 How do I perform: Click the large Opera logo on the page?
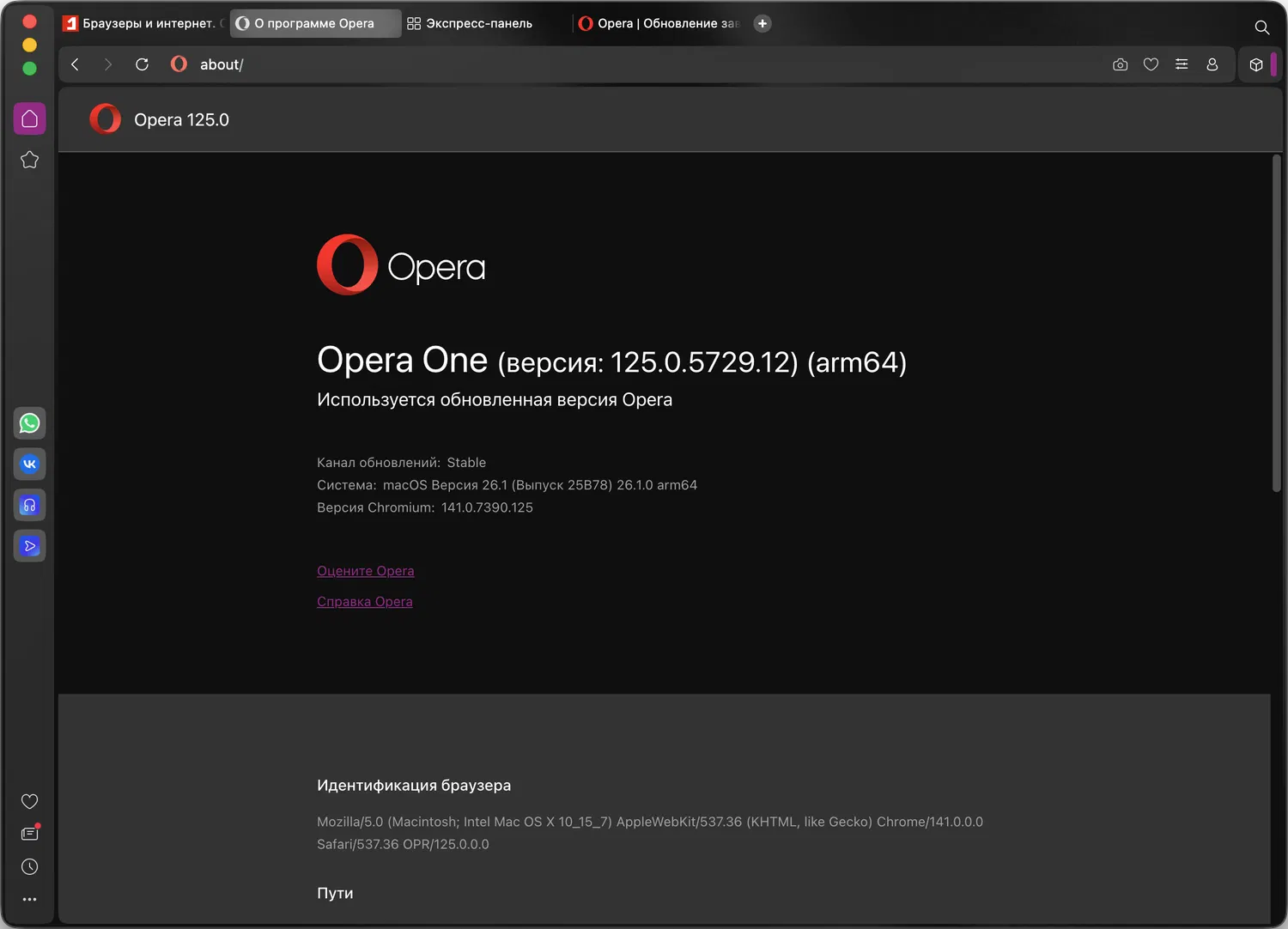[401, 265]
